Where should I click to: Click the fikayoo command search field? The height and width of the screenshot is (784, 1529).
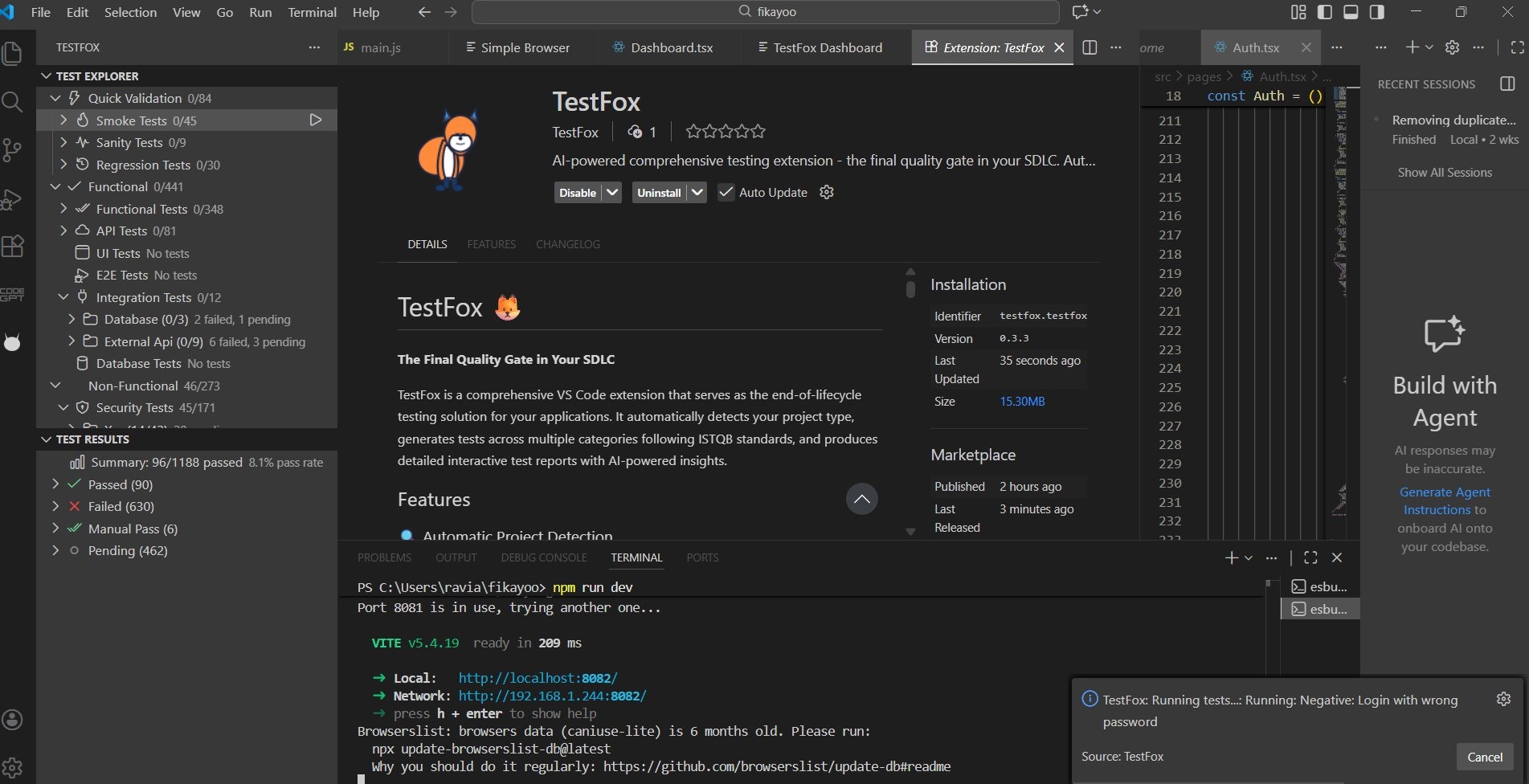[765, 11]
